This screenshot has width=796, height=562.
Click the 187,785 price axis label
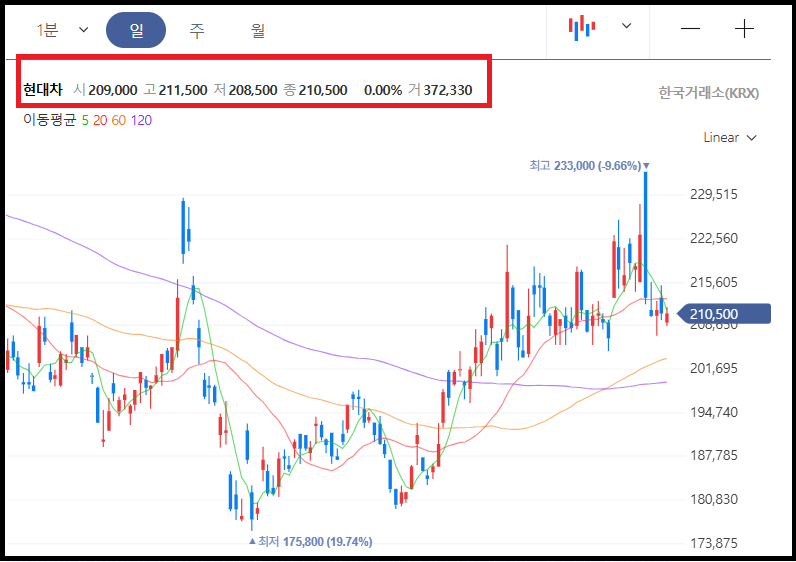click(714, 455)
